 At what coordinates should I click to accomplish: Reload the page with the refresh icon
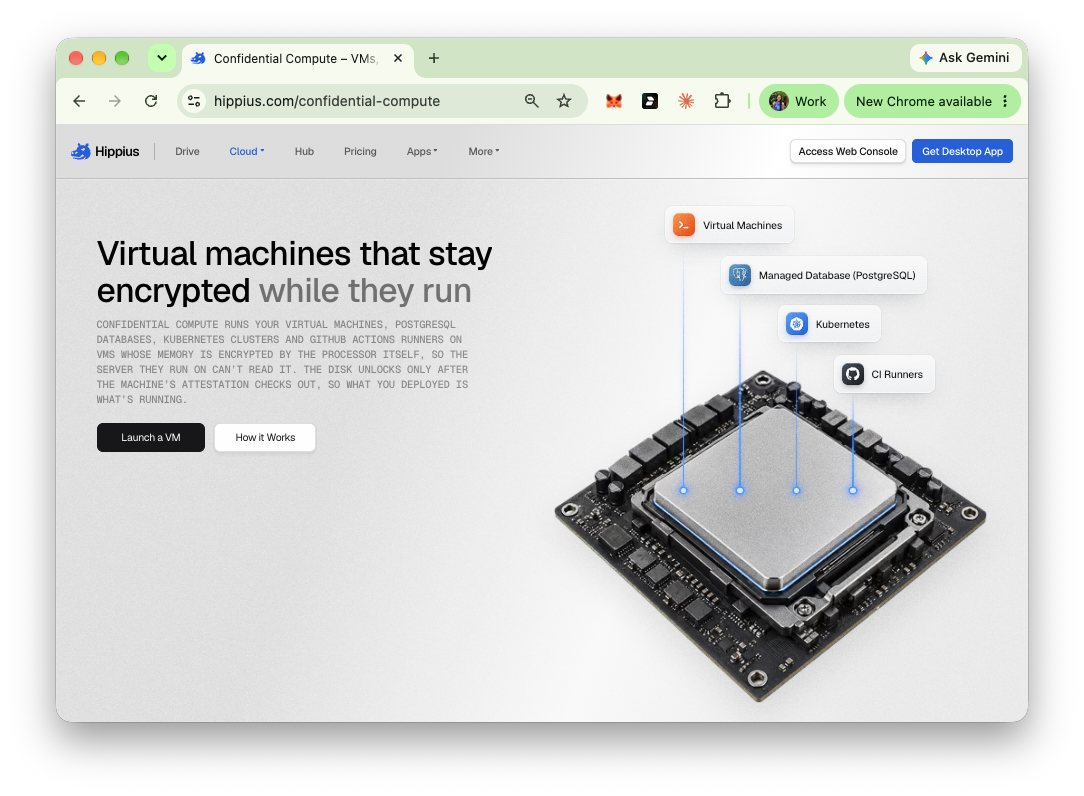[151, 101]
